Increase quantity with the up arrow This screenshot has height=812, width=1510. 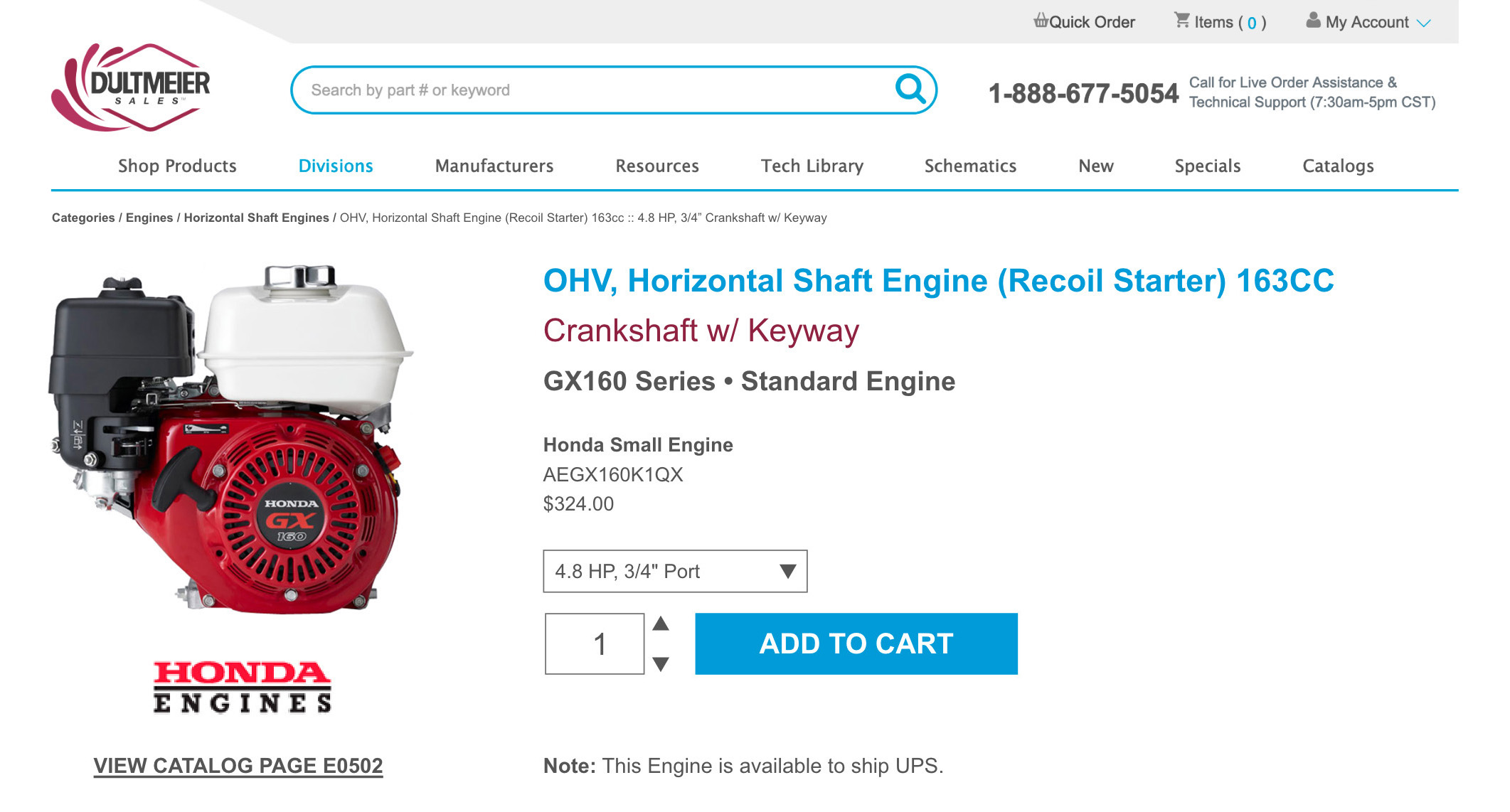pos(661,624)
